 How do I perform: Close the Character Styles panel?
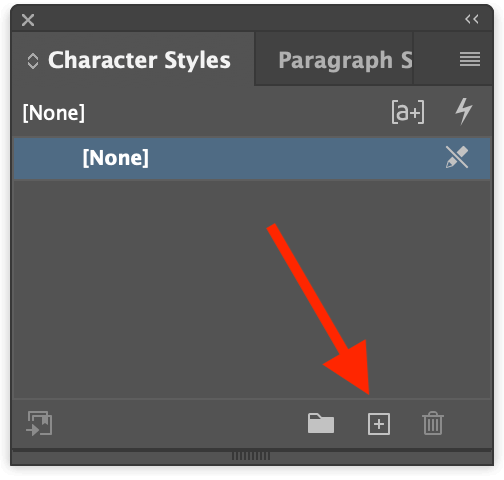[x=28, y=20]
